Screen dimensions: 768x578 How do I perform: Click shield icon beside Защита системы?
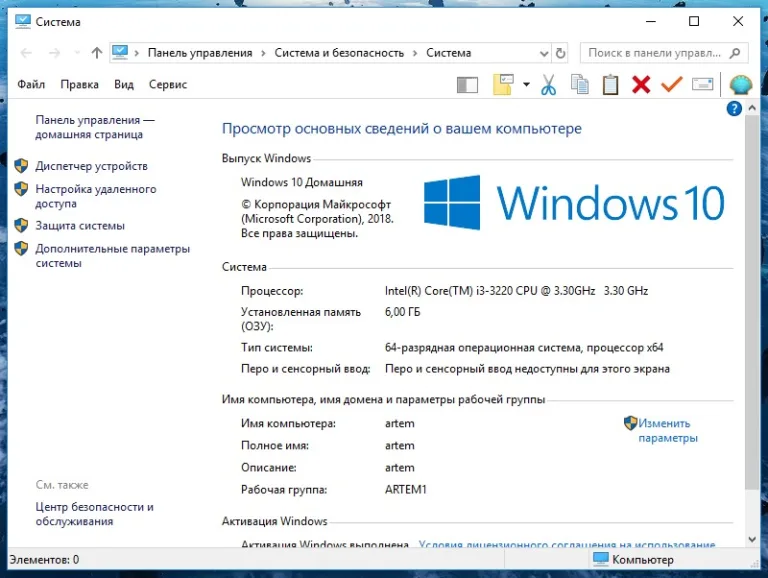click(x=21, y=225)
